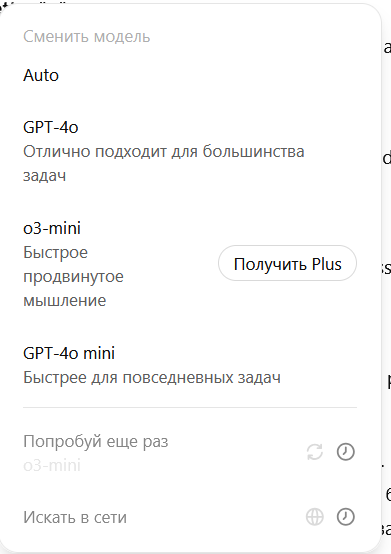Viewport: 391px width, 554px height.
Task: Click the globe web search icon
Action: 314,517
